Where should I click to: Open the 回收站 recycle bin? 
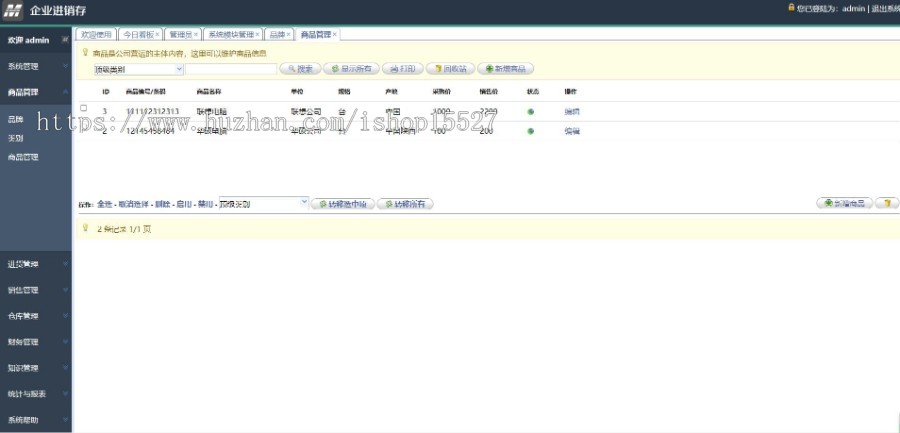pyautogui.click(x=449, y=69)
